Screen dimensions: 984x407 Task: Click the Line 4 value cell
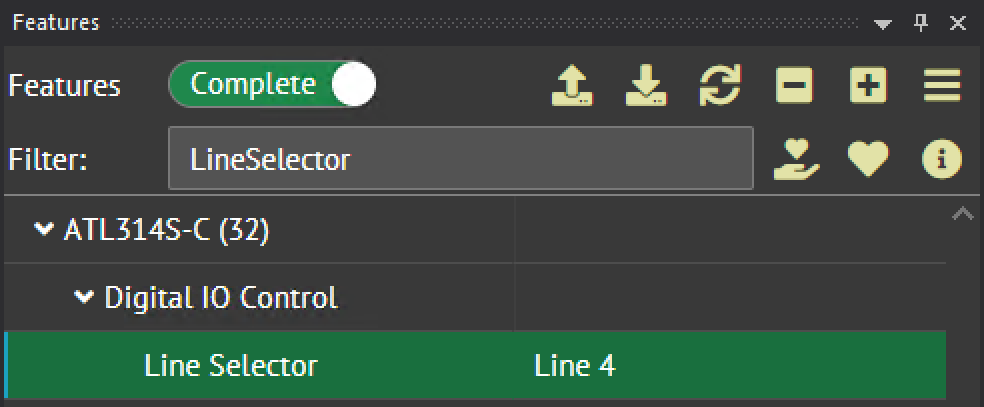point(575,366)
